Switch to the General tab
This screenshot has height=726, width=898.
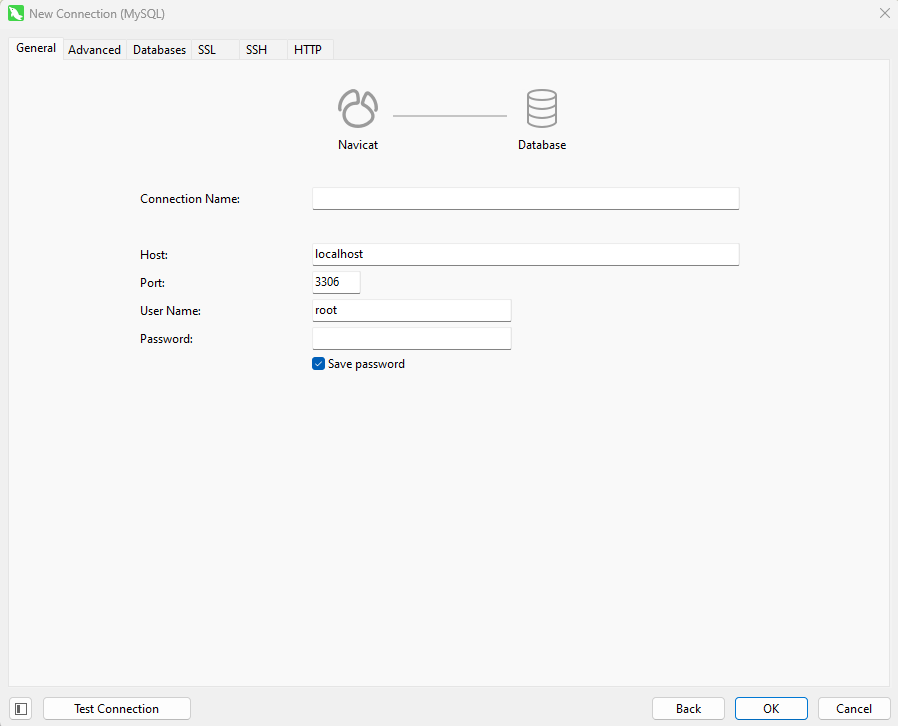(36, 48)
